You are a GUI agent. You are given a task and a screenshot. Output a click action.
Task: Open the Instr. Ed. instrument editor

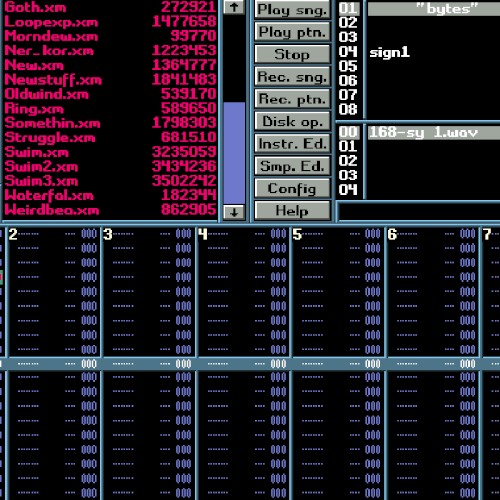click(292, 144)
